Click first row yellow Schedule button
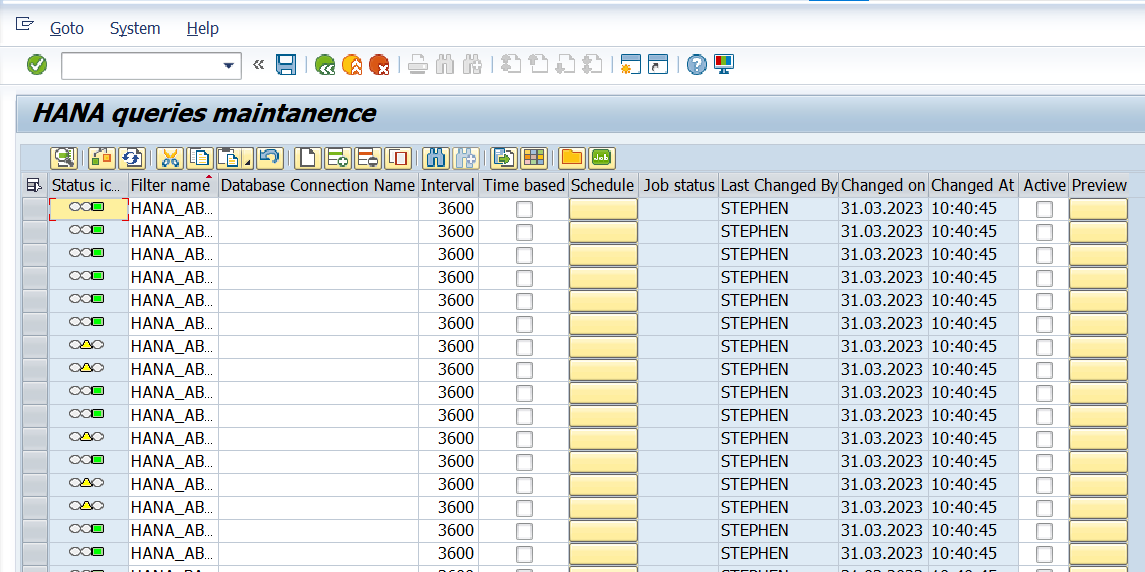The height and width of the screenshot is (572, 1145). point(603,209)
